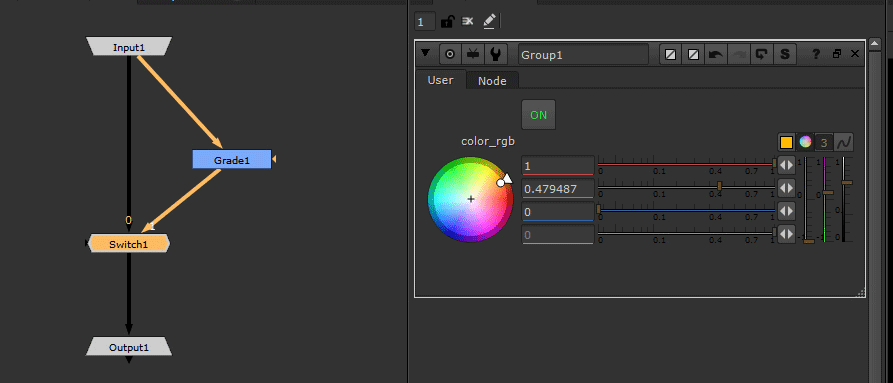
Task: Toggle the properties bin lock icon
Action: click(448, 22)
